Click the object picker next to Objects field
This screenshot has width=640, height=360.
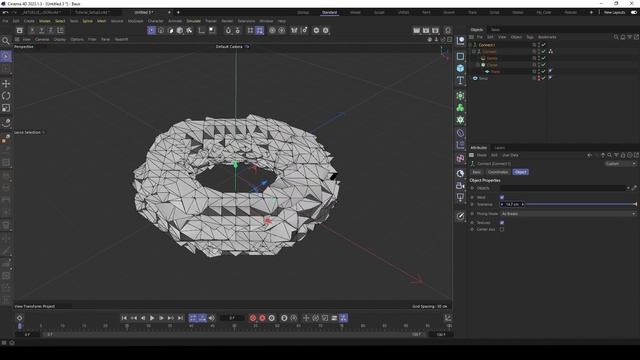point(634,188)
